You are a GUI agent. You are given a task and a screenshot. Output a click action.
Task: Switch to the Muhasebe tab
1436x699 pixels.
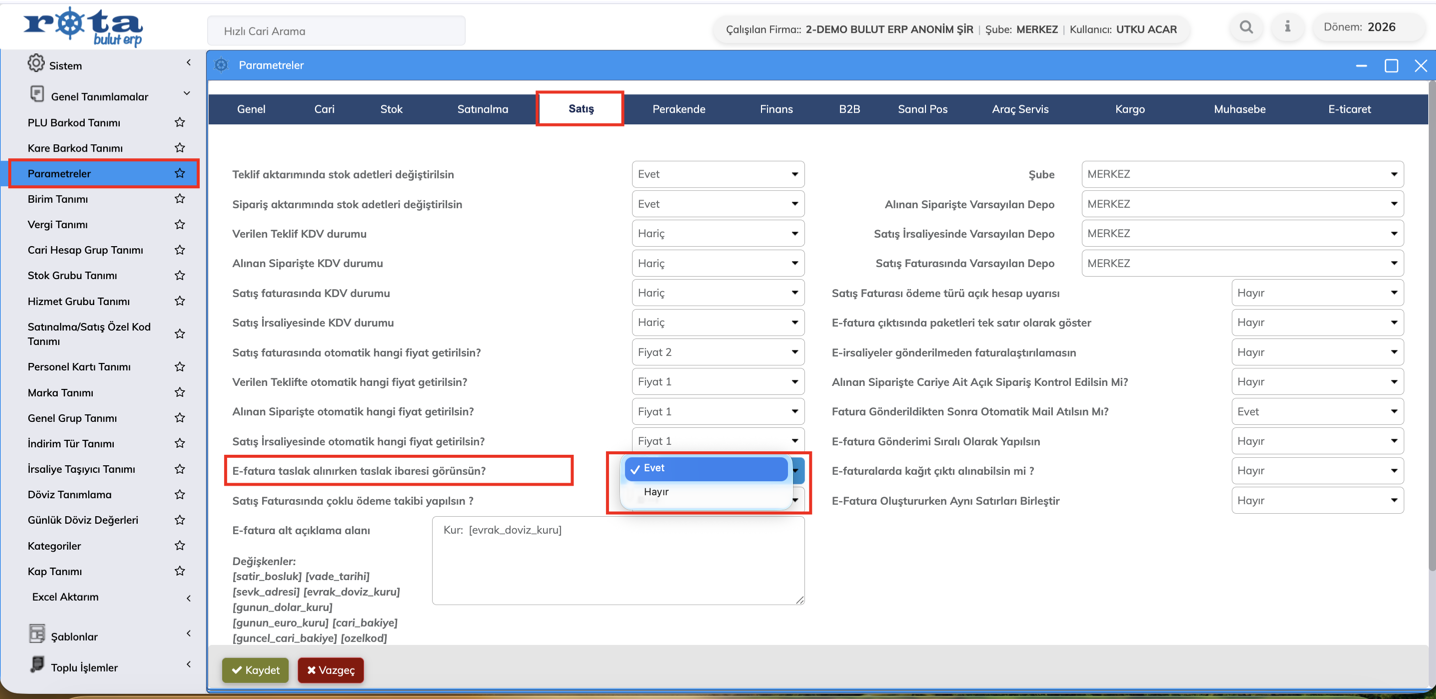click(x=1239, y=109)
